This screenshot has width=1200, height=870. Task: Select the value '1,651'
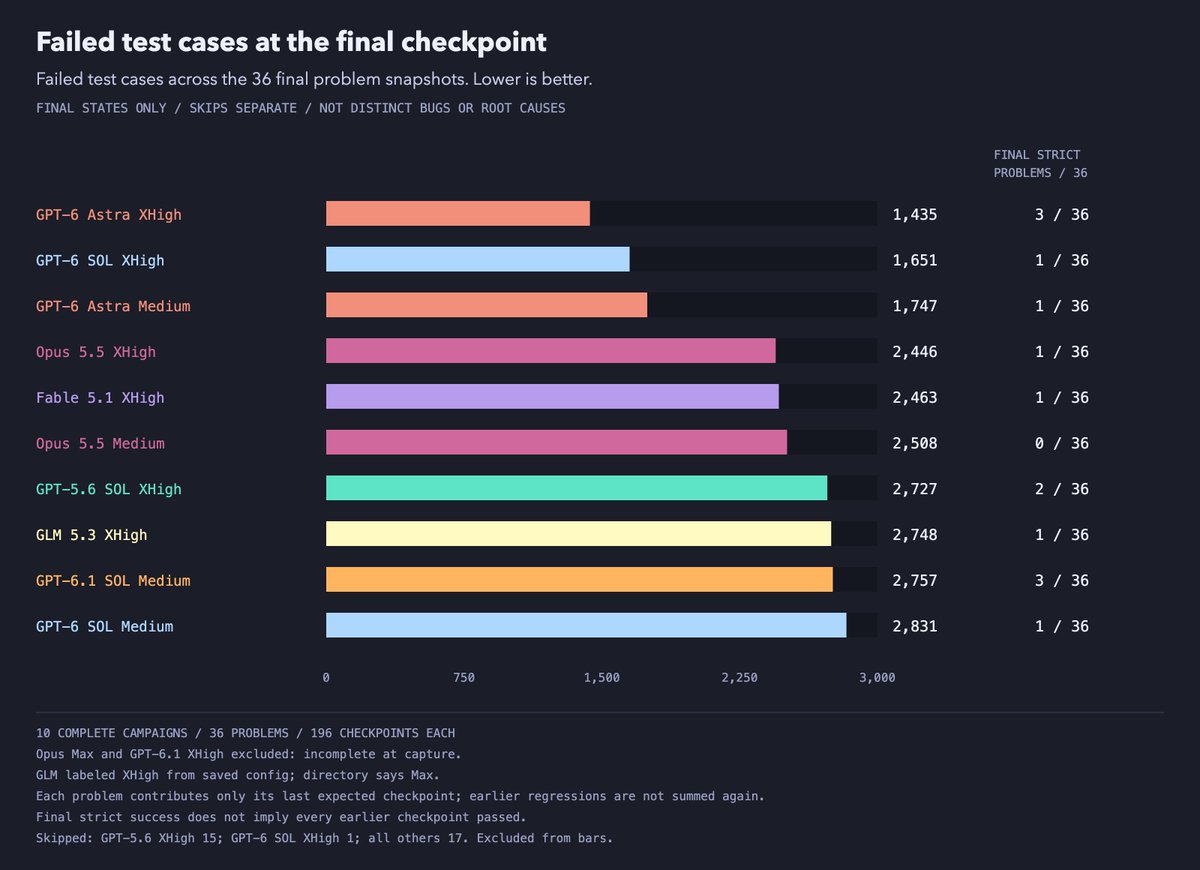pos(915,261)
